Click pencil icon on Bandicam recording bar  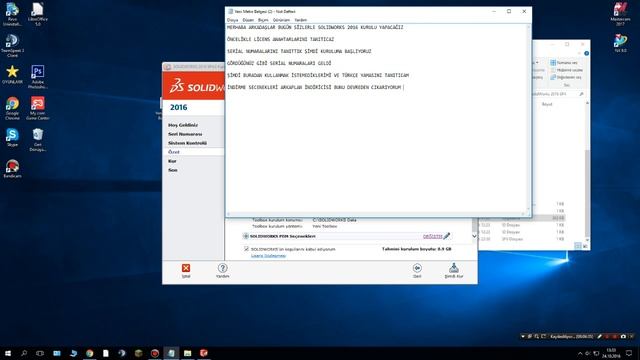click(600, 336)
